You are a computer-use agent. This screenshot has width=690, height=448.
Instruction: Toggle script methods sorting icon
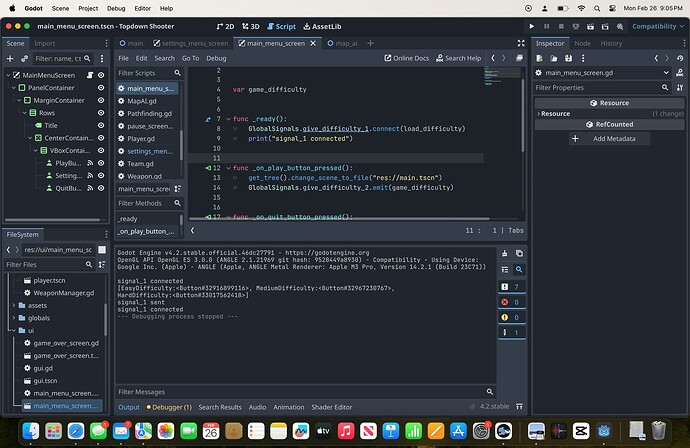click(x=177, y=189)
